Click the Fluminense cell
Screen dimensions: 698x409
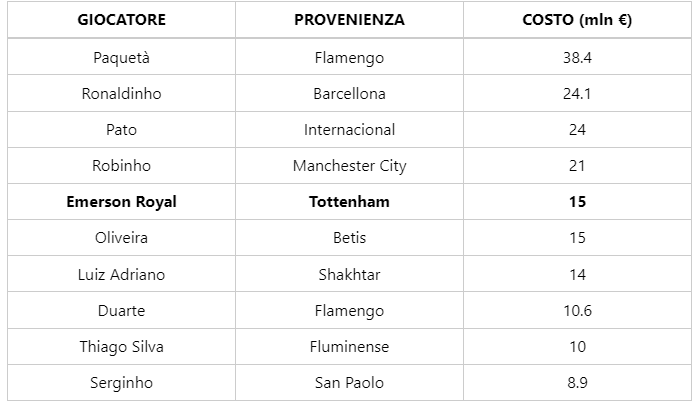(x=349, y=346)
